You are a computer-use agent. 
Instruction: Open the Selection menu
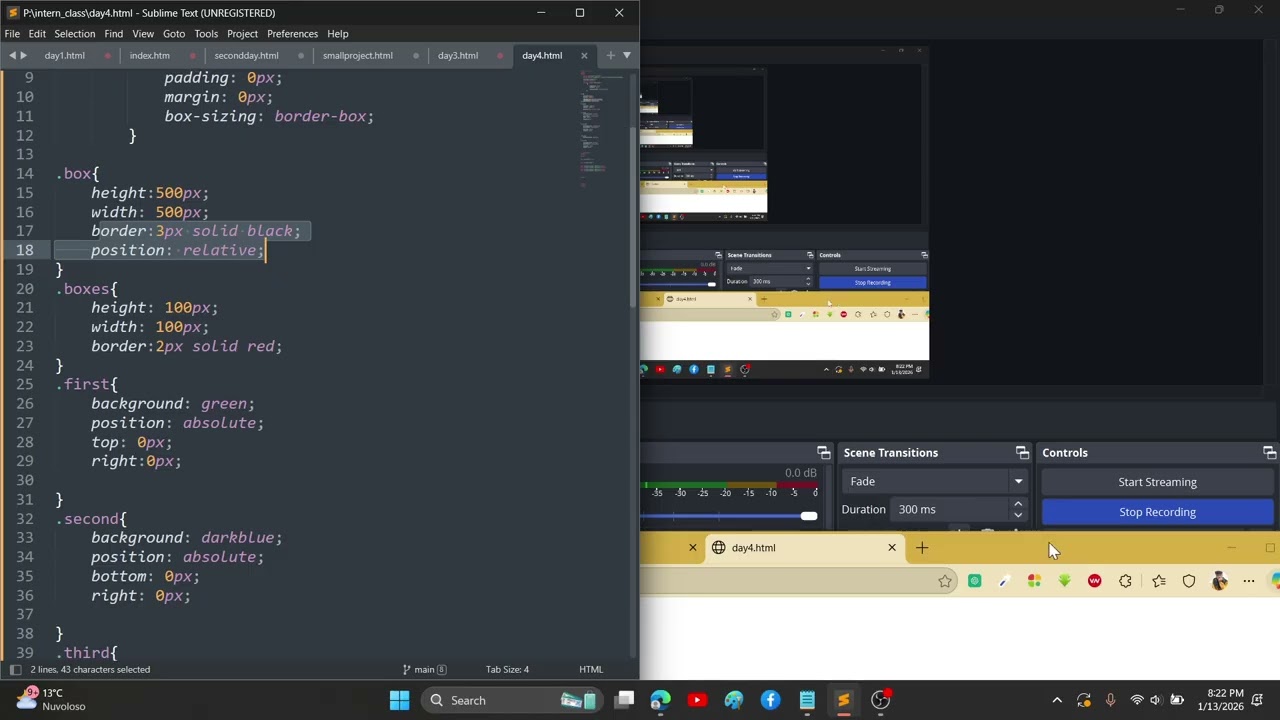pos(75,33)
